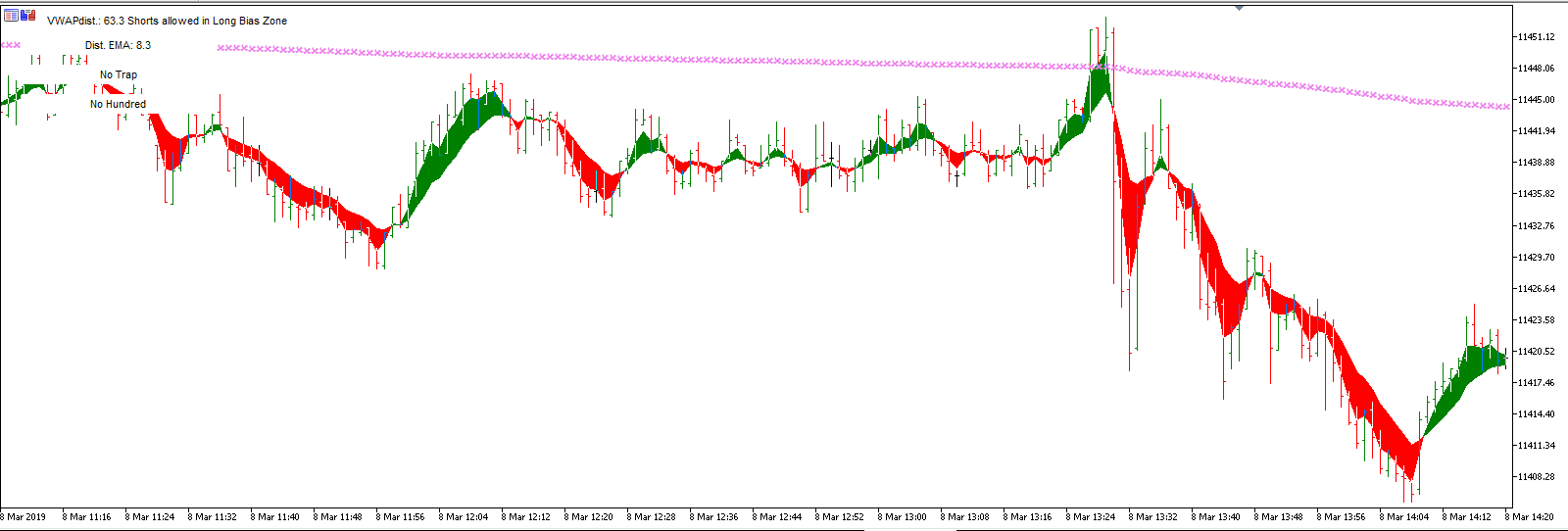1568x531 pixels.
Task: Click price level 11441.94 on scale
Action: [x=1536, y=131]
